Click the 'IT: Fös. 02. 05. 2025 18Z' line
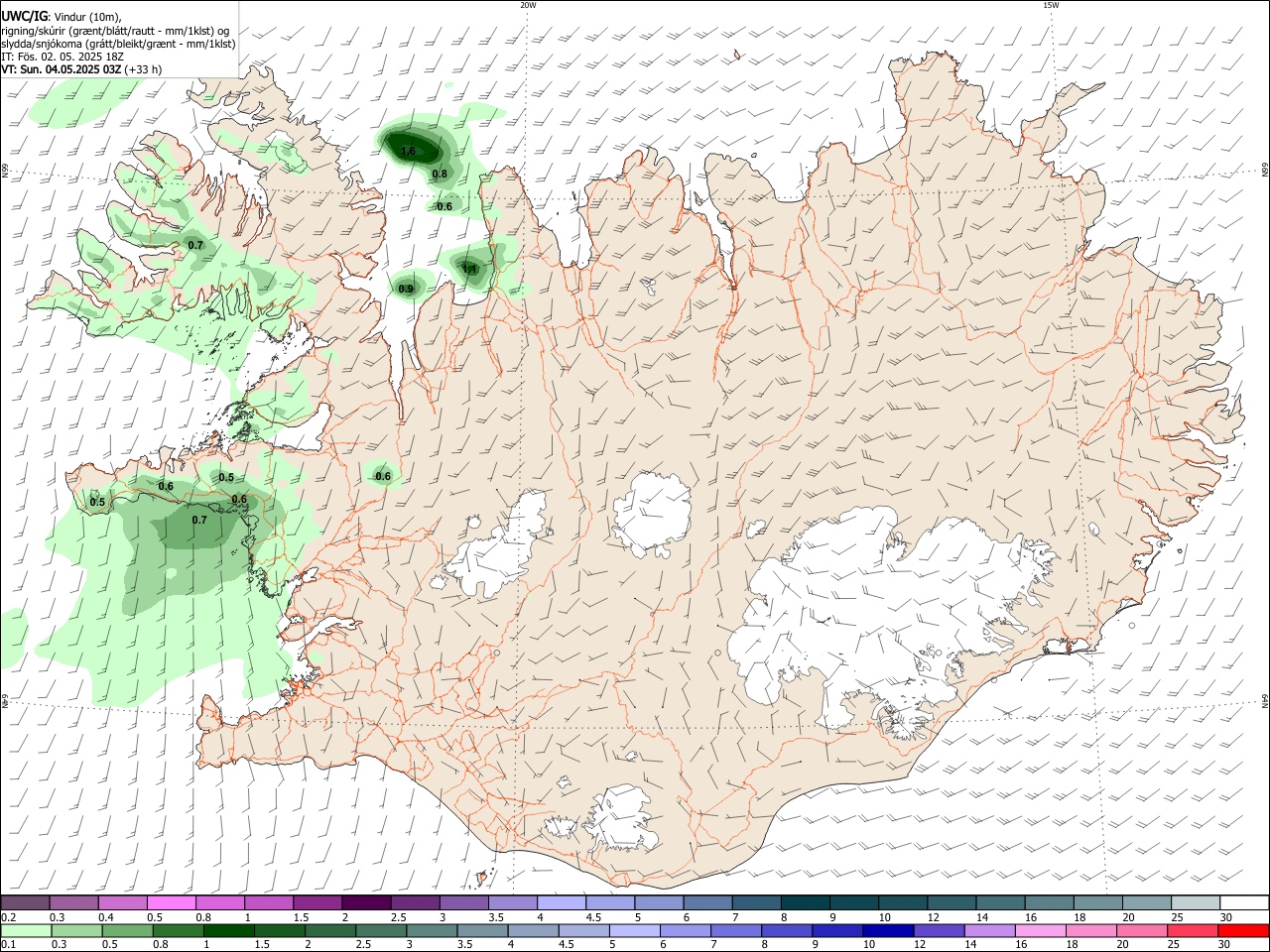 pyautogui.click(x=63, y=57)
